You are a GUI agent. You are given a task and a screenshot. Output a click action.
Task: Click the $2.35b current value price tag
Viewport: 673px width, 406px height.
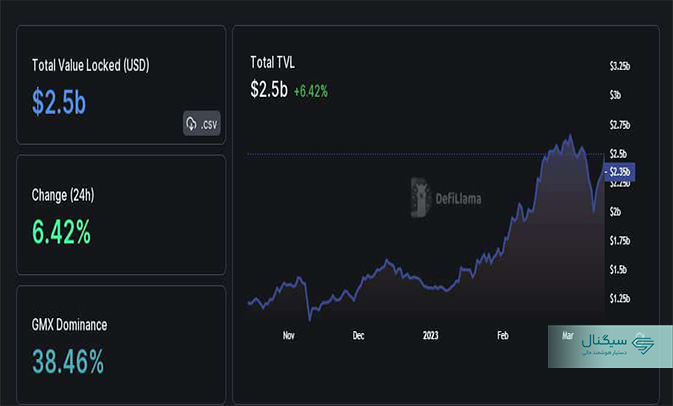pyautogui.click(x=620, y=172)
